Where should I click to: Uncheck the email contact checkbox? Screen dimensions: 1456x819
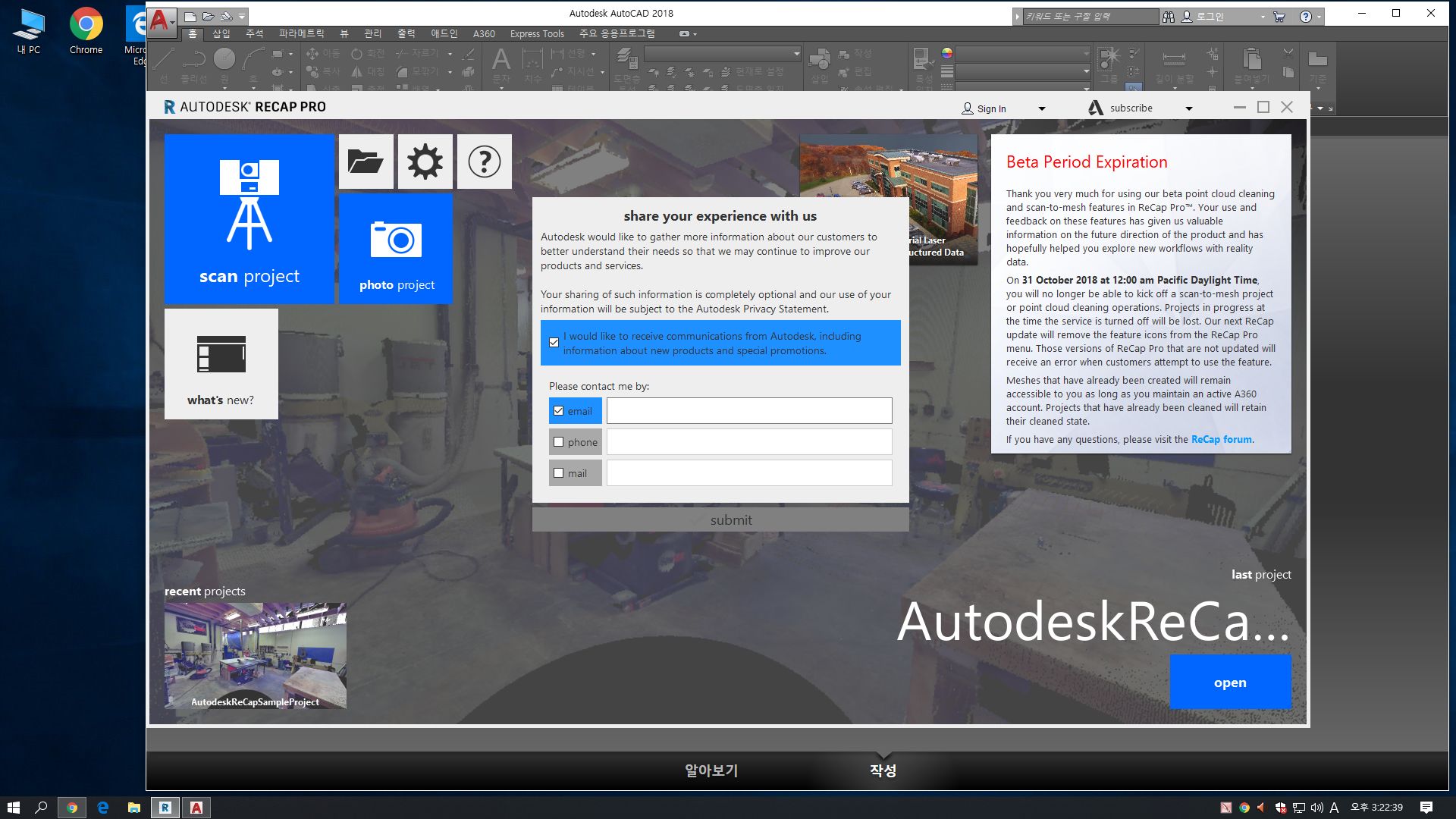click(559, 411)
